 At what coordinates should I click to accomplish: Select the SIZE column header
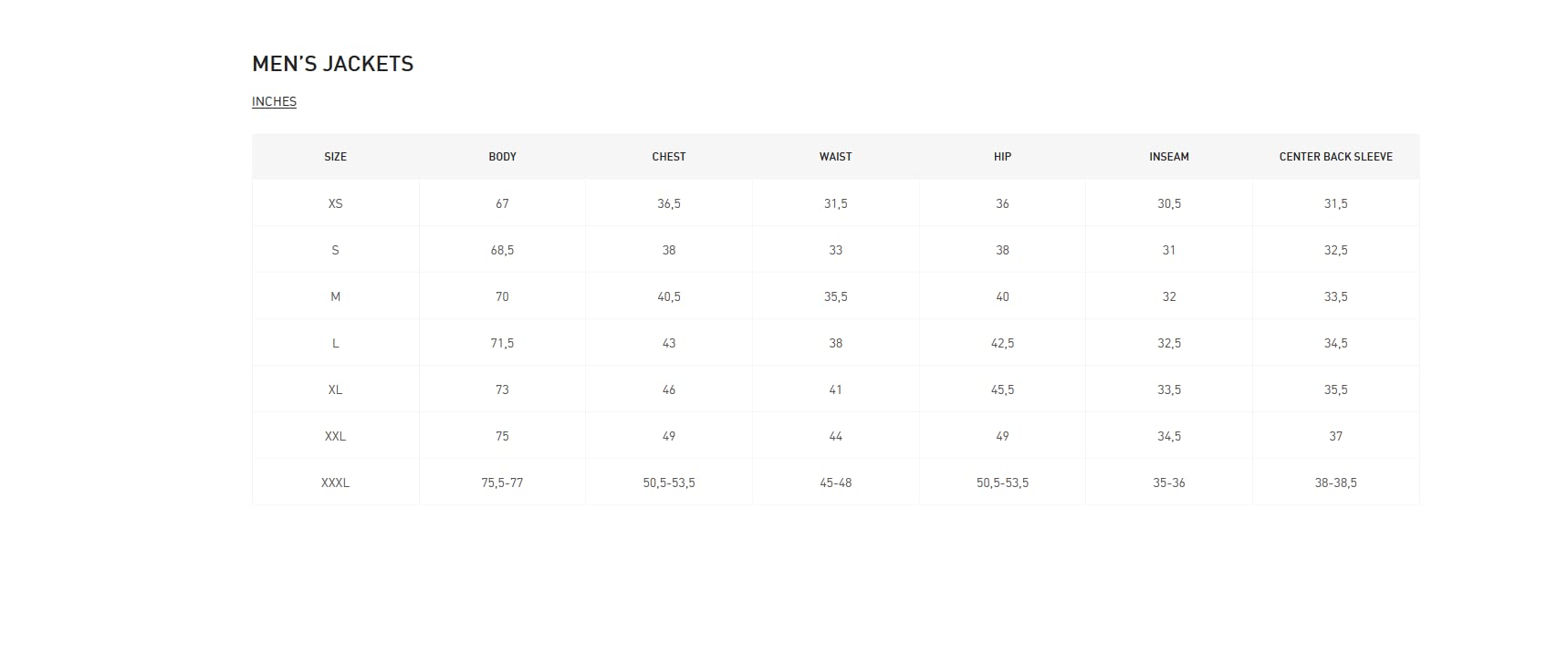click(335, 157)
